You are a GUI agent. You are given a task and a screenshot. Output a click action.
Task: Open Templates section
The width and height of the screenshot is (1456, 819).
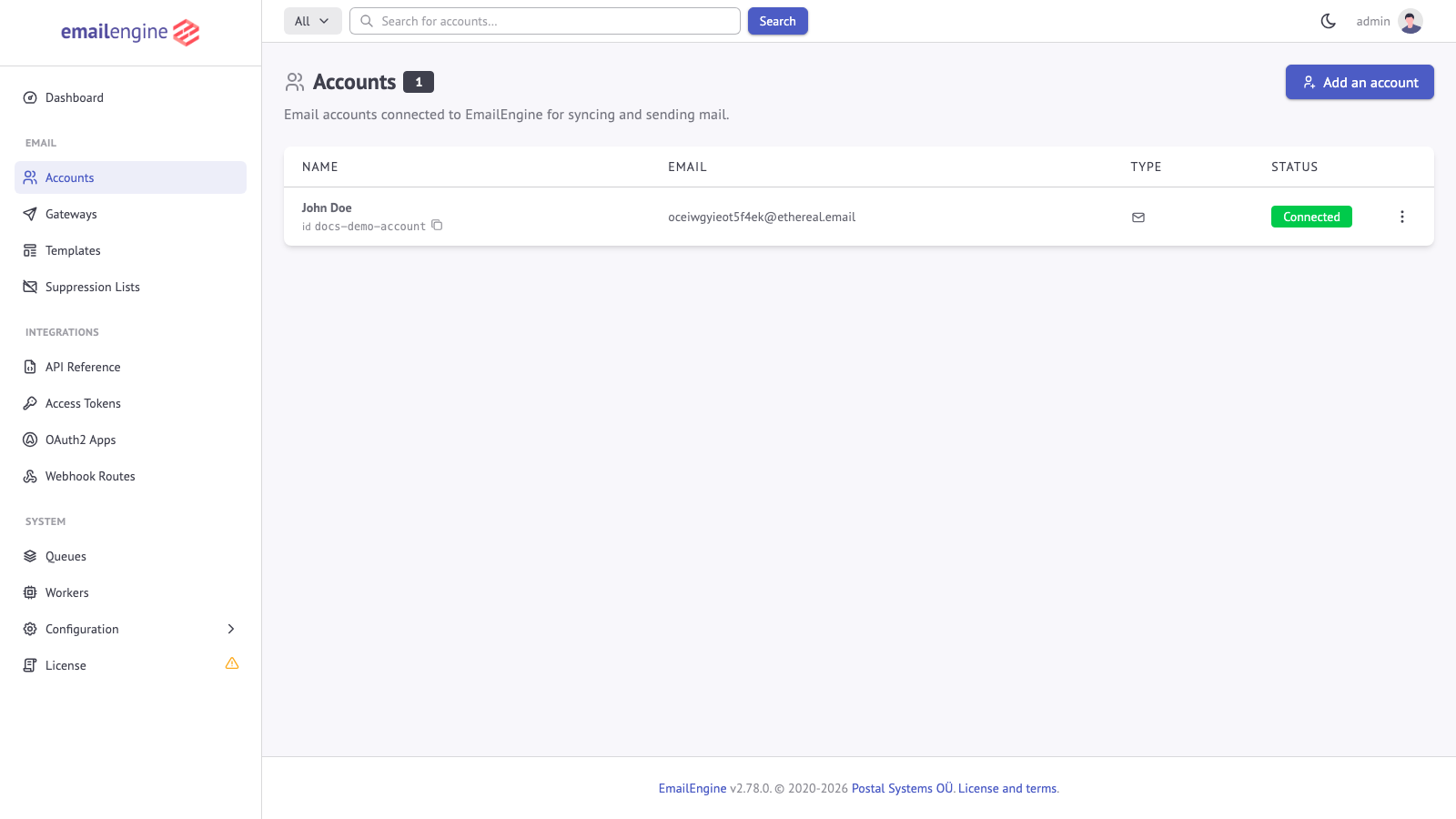click(x=130, y=250)
